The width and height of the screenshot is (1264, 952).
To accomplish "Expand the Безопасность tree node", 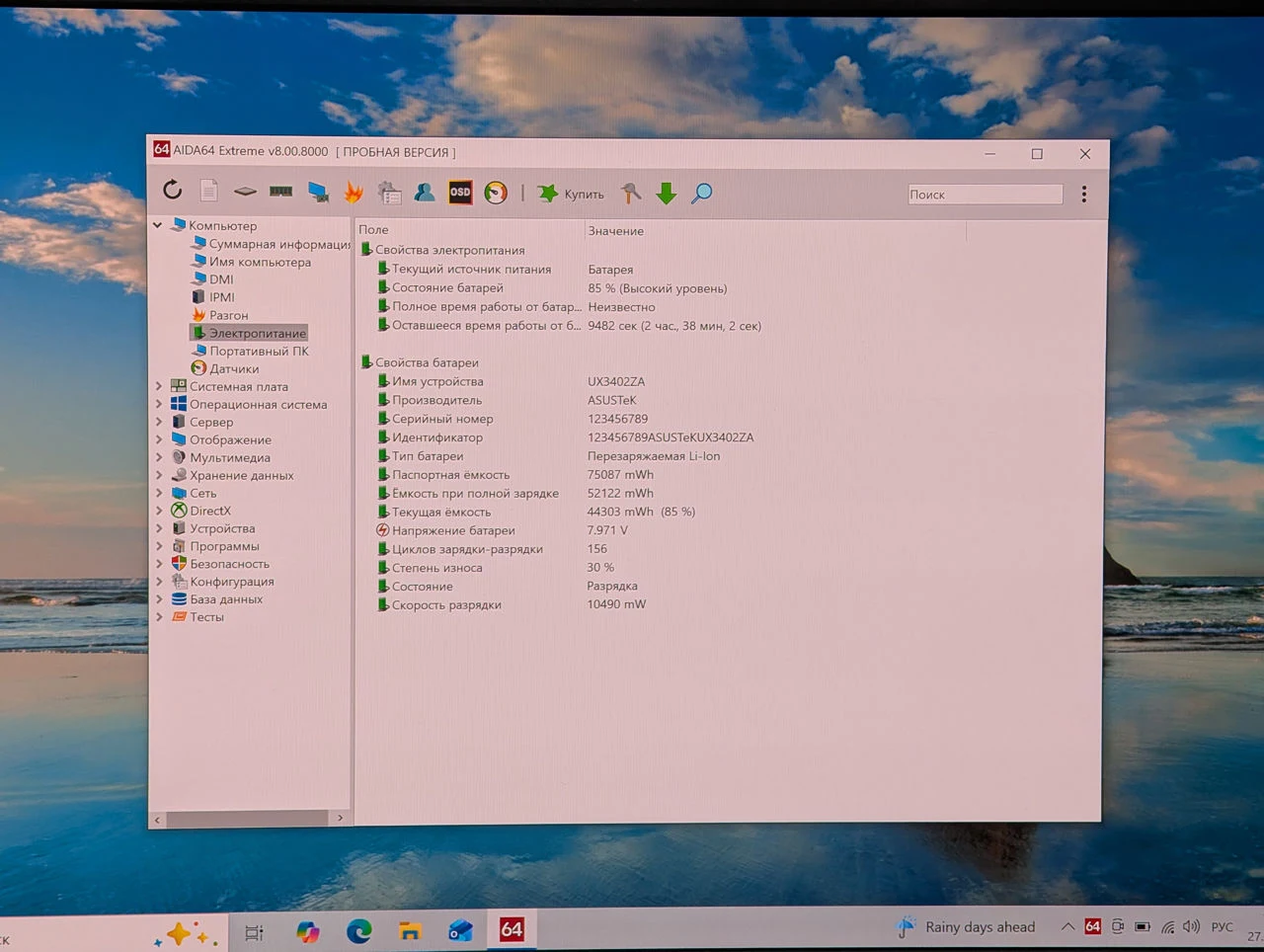I will (x=159, y=564).
